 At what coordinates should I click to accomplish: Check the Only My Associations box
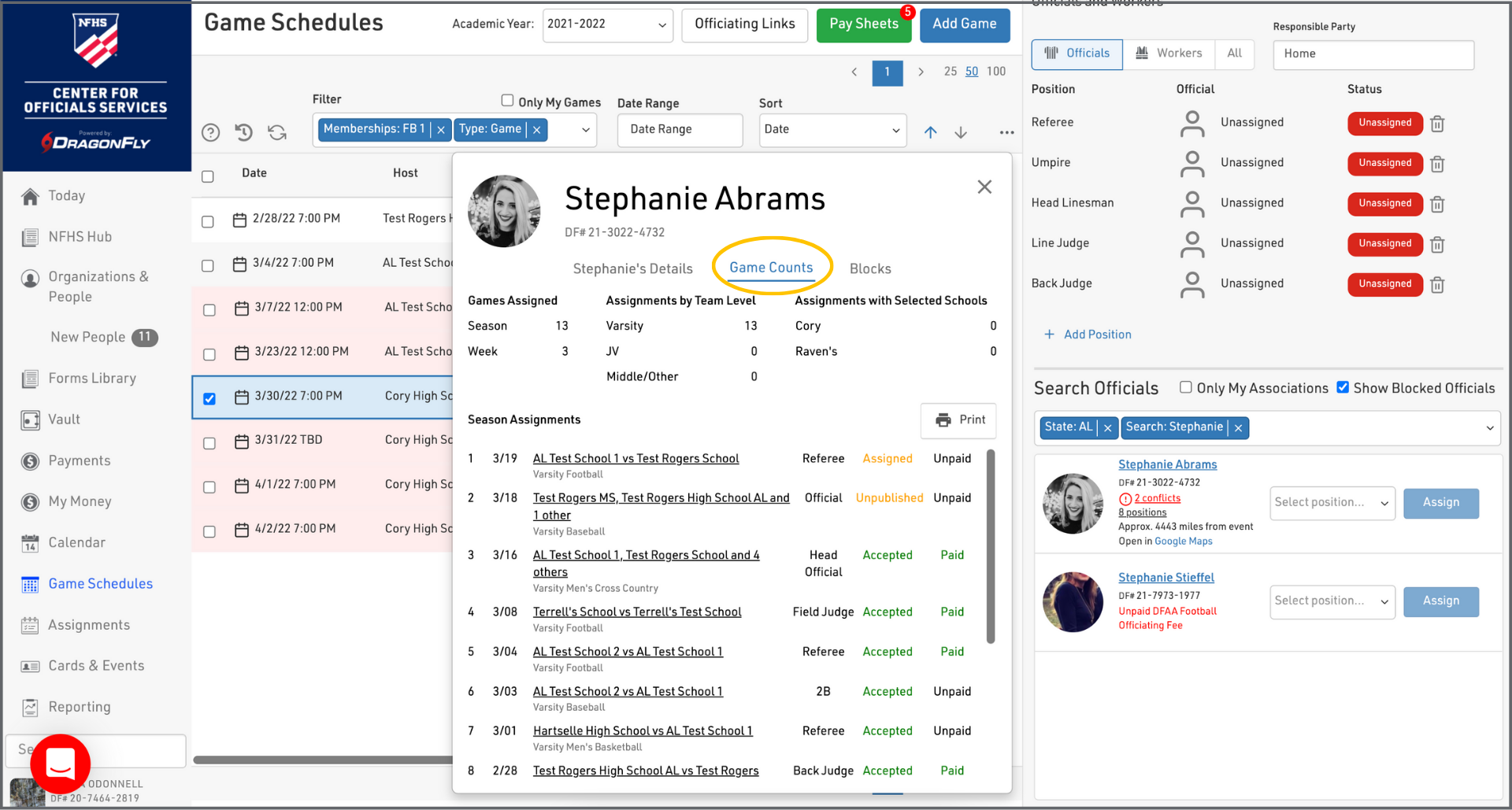1185,387
